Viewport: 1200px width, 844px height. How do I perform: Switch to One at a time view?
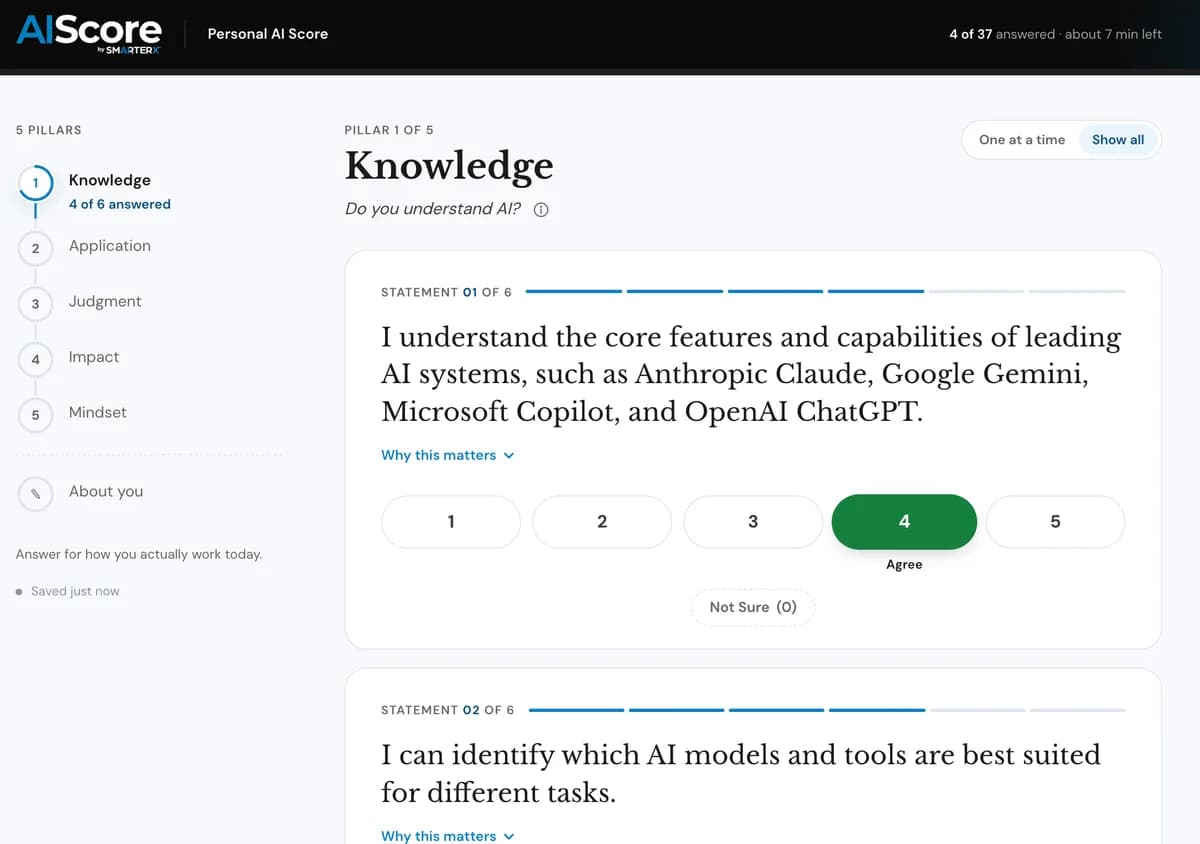[1022, 140]
